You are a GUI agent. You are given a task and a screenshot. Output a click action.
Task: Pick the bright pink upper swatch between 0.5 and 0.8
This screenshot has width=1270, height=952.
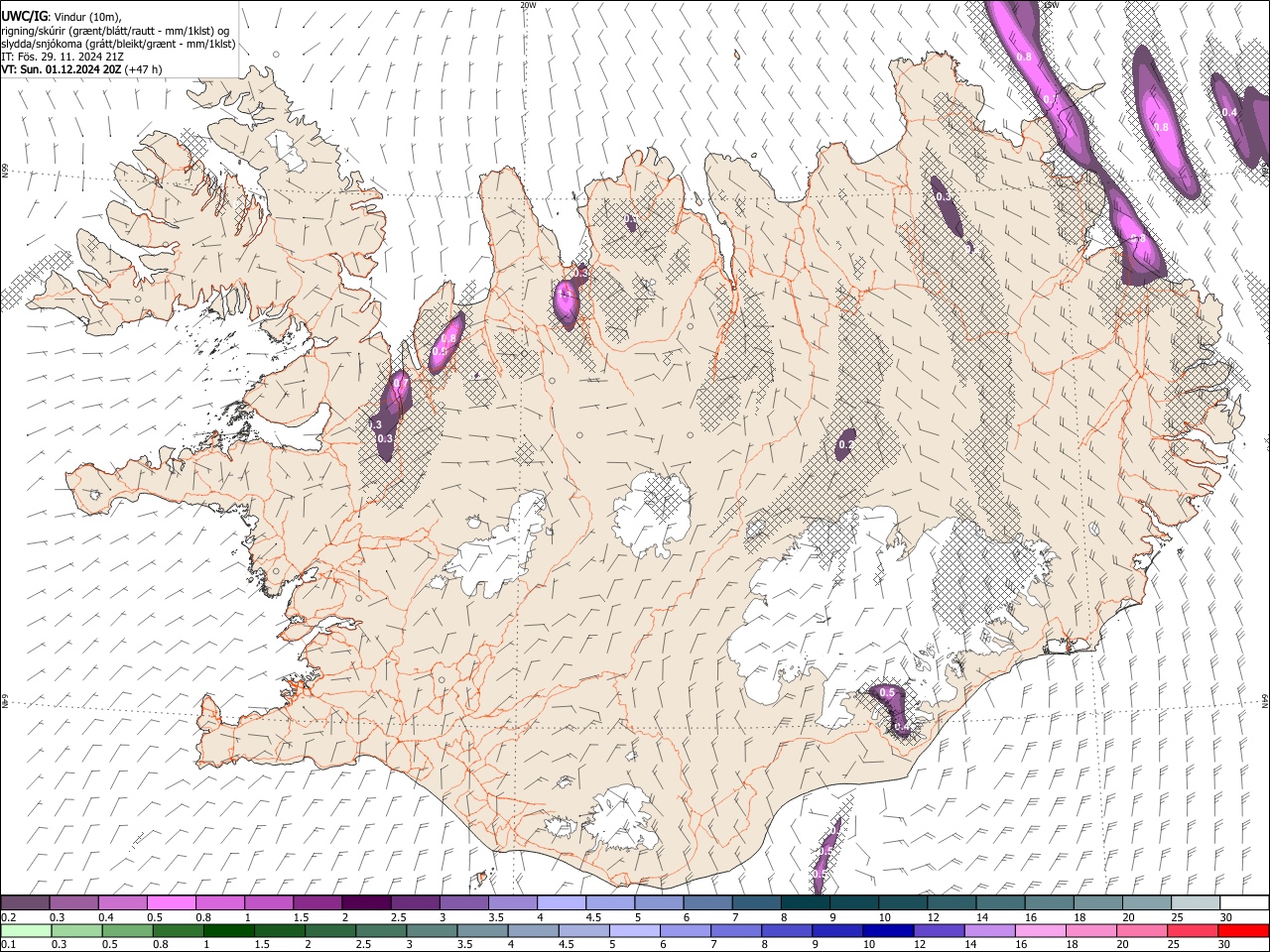tap(172, 903)
